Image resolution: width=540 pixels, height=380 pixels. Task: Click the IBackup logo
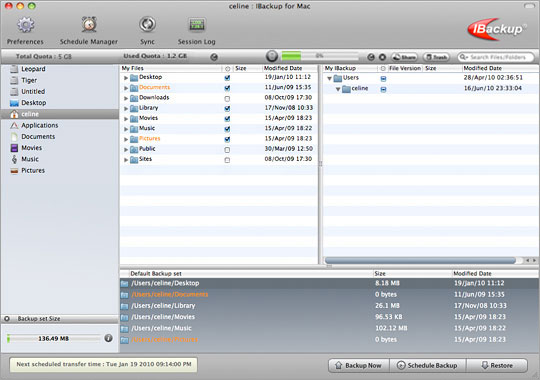497,29
